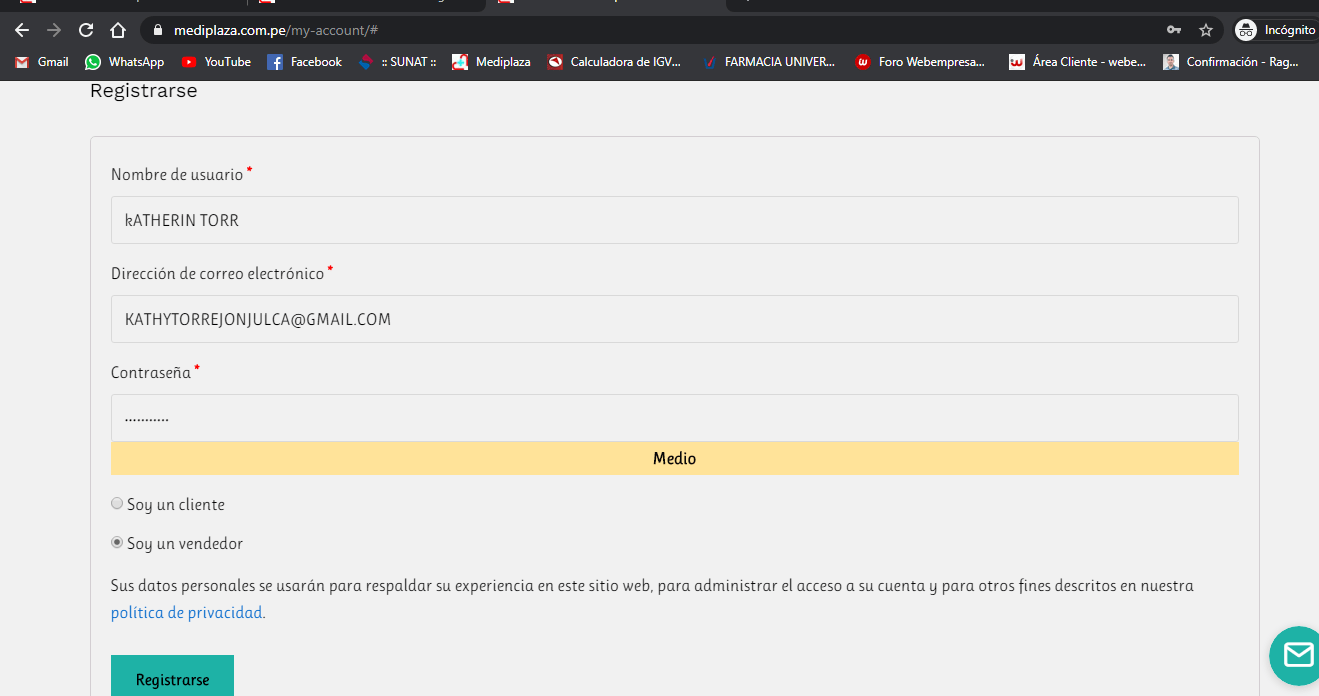The height and width of the screenshot is (696, 1319).
Task: Click the Dirección de correo electrónico label
Action: 218,273
